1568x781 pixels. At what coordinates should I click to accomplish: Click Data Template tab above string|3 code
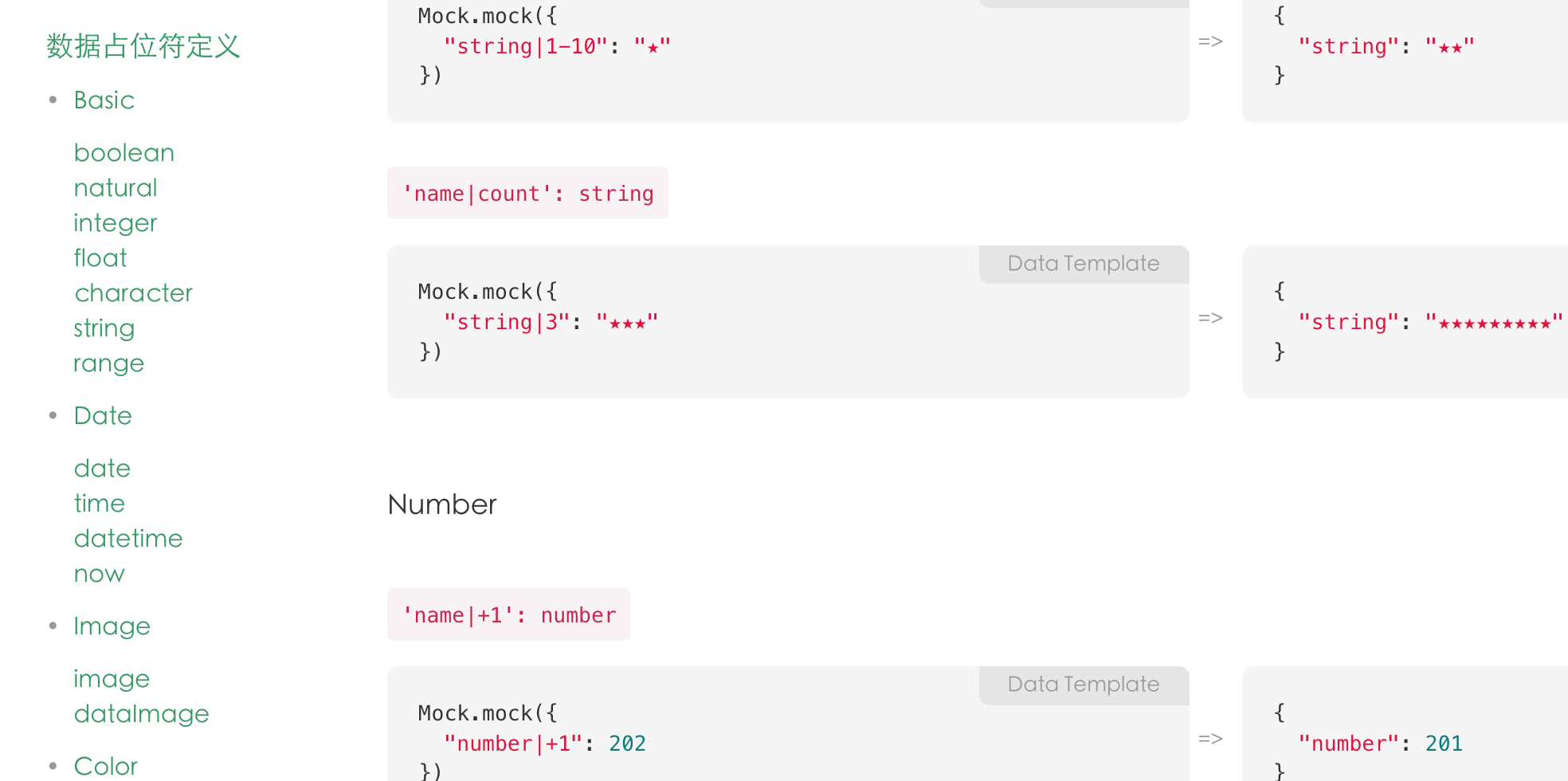pyautogui.click(x=1084, y=264)
